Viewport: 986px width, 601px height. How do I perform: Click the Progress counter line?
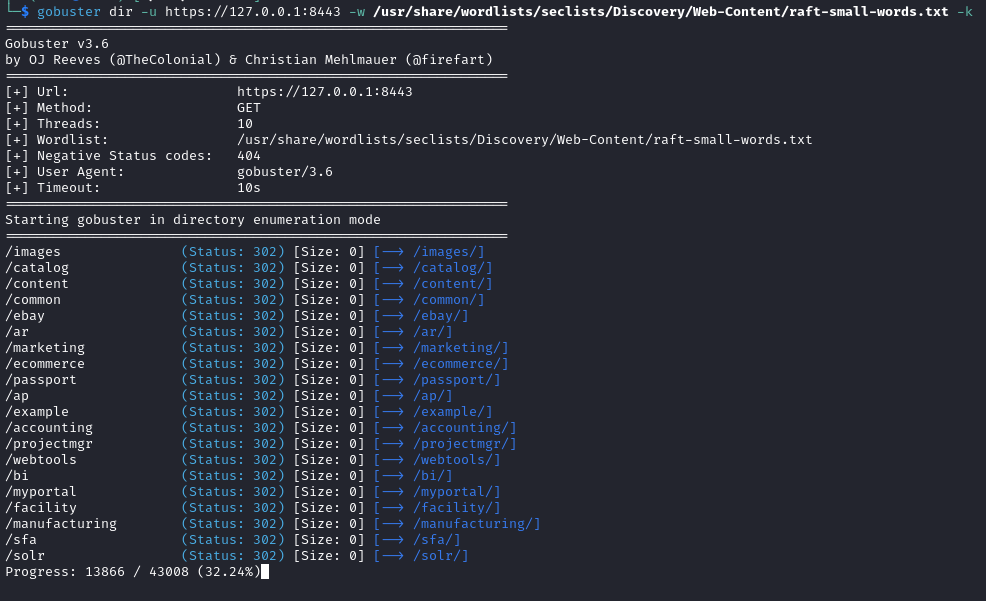pos(133,571)
